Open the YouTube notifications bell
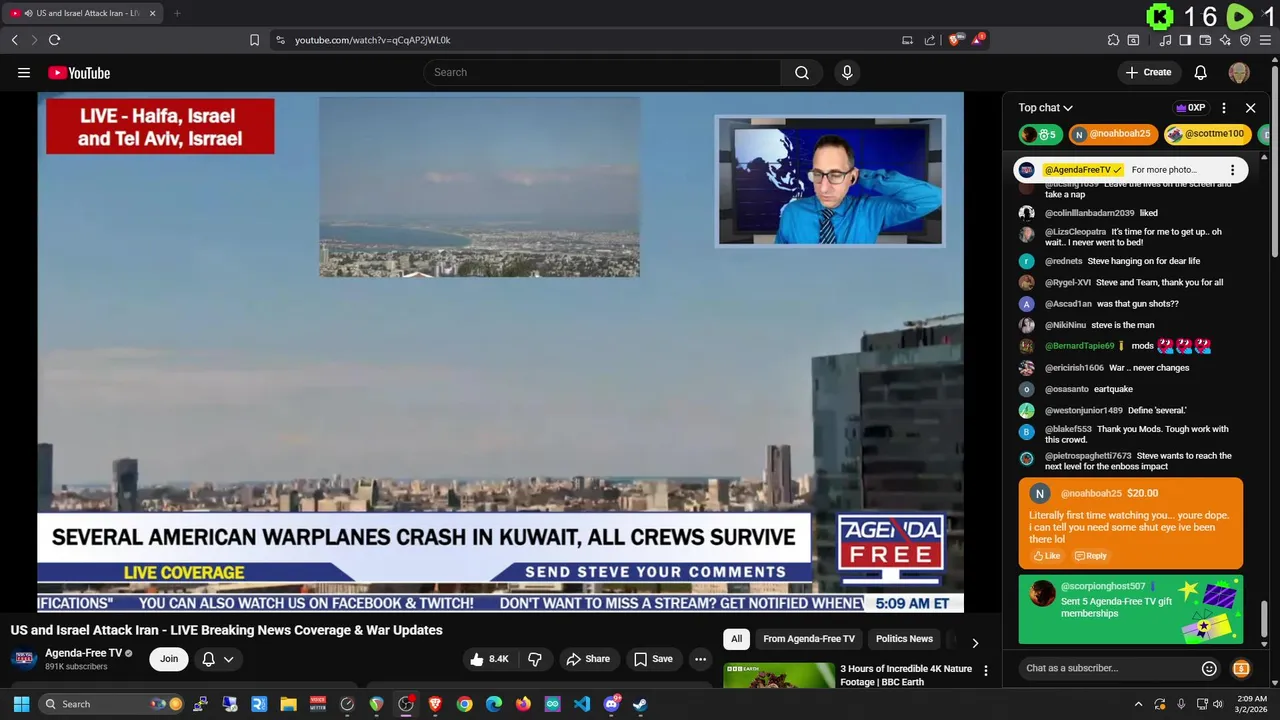The width and height of the screenshot is (1280, 720). (x=1200, y=72)
